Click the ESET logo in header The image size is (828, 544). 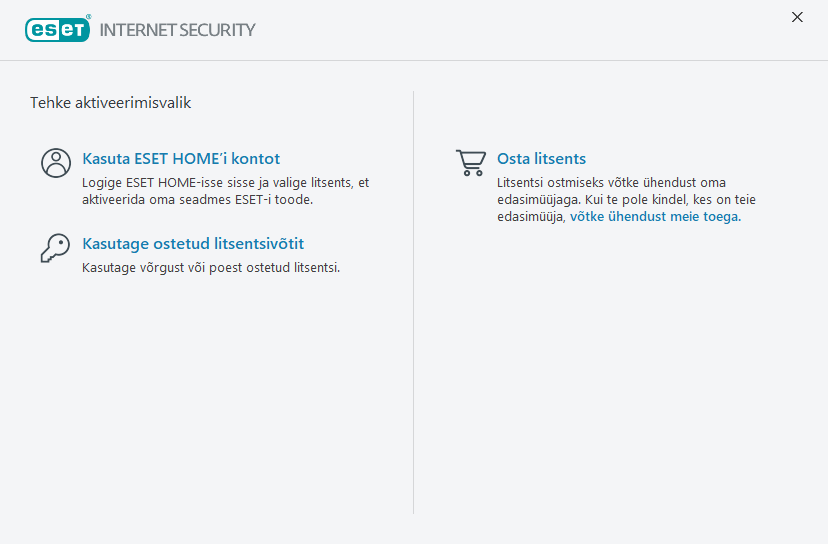57,29
